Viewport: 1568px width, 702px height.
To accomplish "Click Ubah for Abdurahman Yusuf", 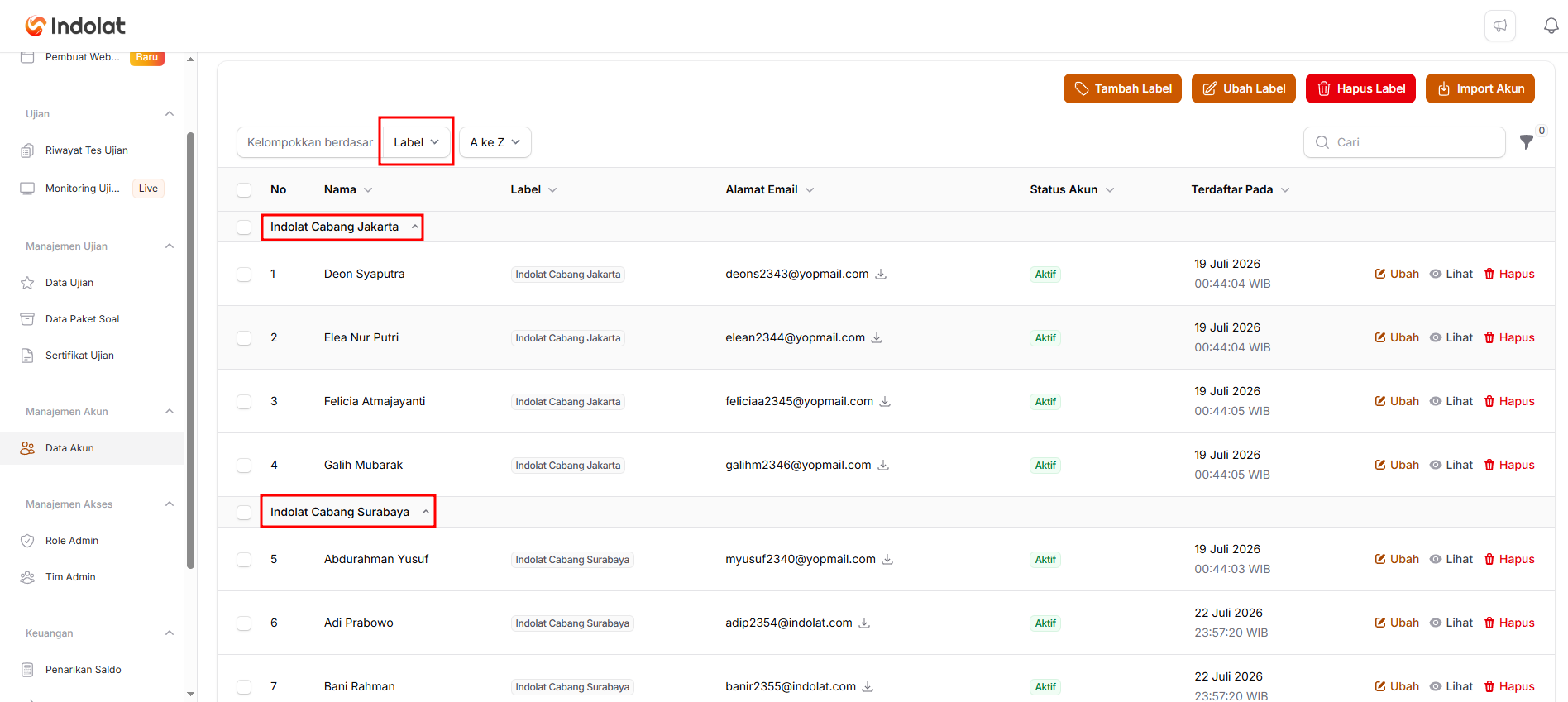I will [1397, 559].
